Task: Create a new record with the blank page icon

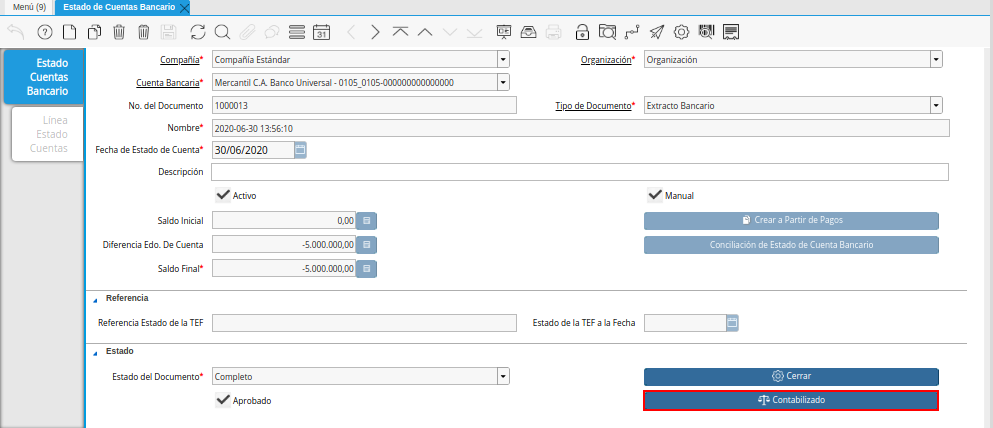Action: [69, 32]
